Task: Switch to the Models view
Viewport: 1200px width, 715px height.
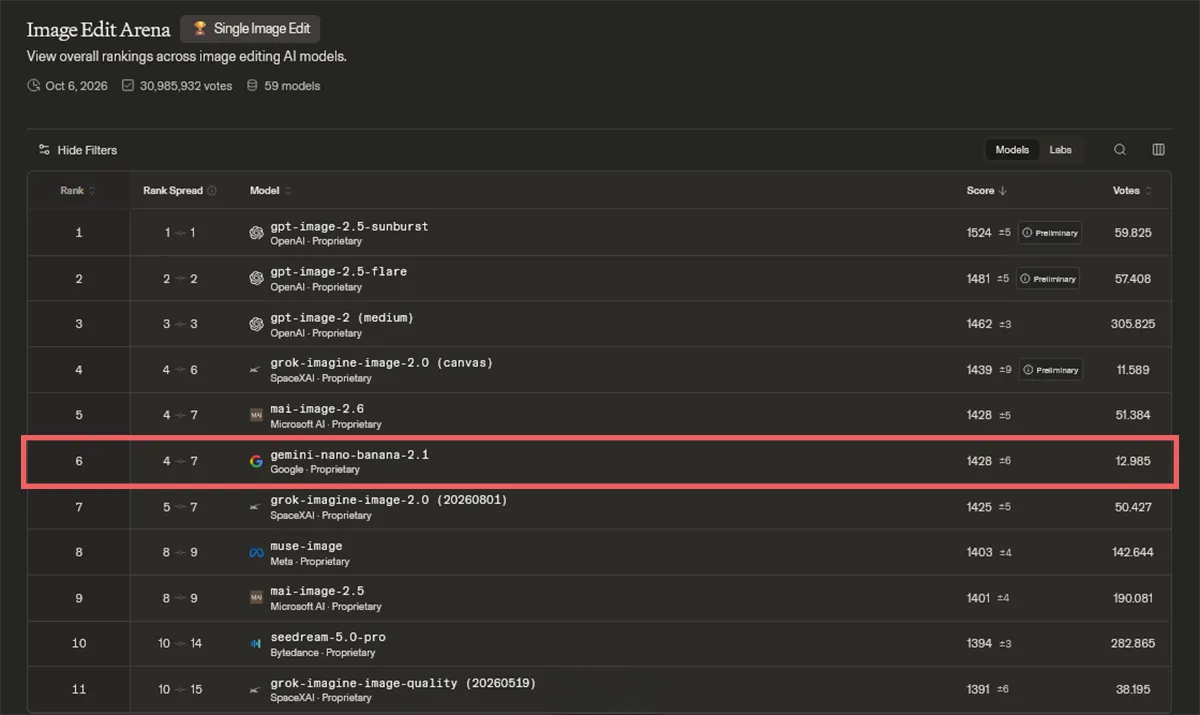Action: 1012,150
